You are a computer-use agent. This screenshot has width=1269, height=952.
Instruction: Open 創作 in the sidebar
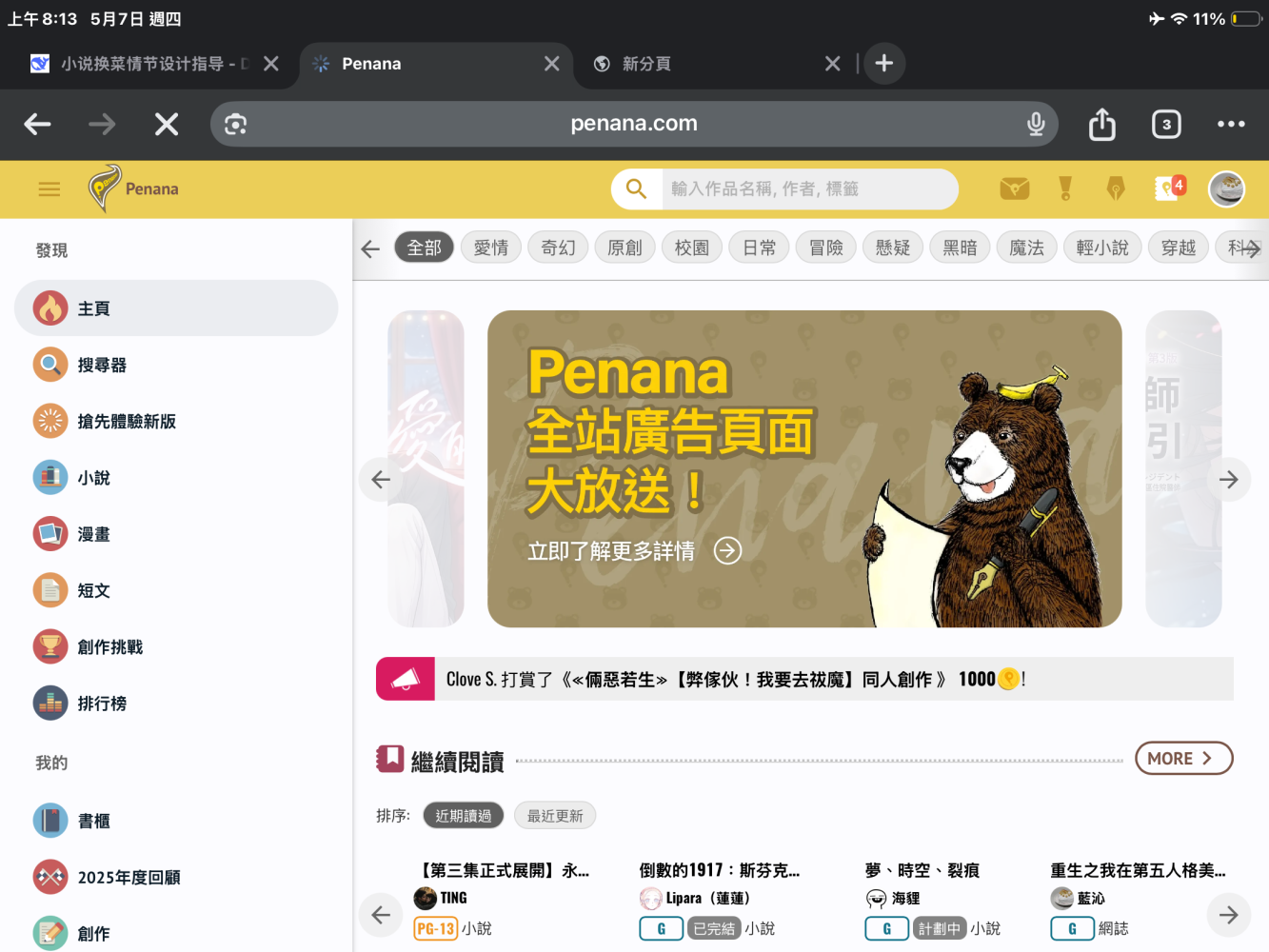(176, 933)
